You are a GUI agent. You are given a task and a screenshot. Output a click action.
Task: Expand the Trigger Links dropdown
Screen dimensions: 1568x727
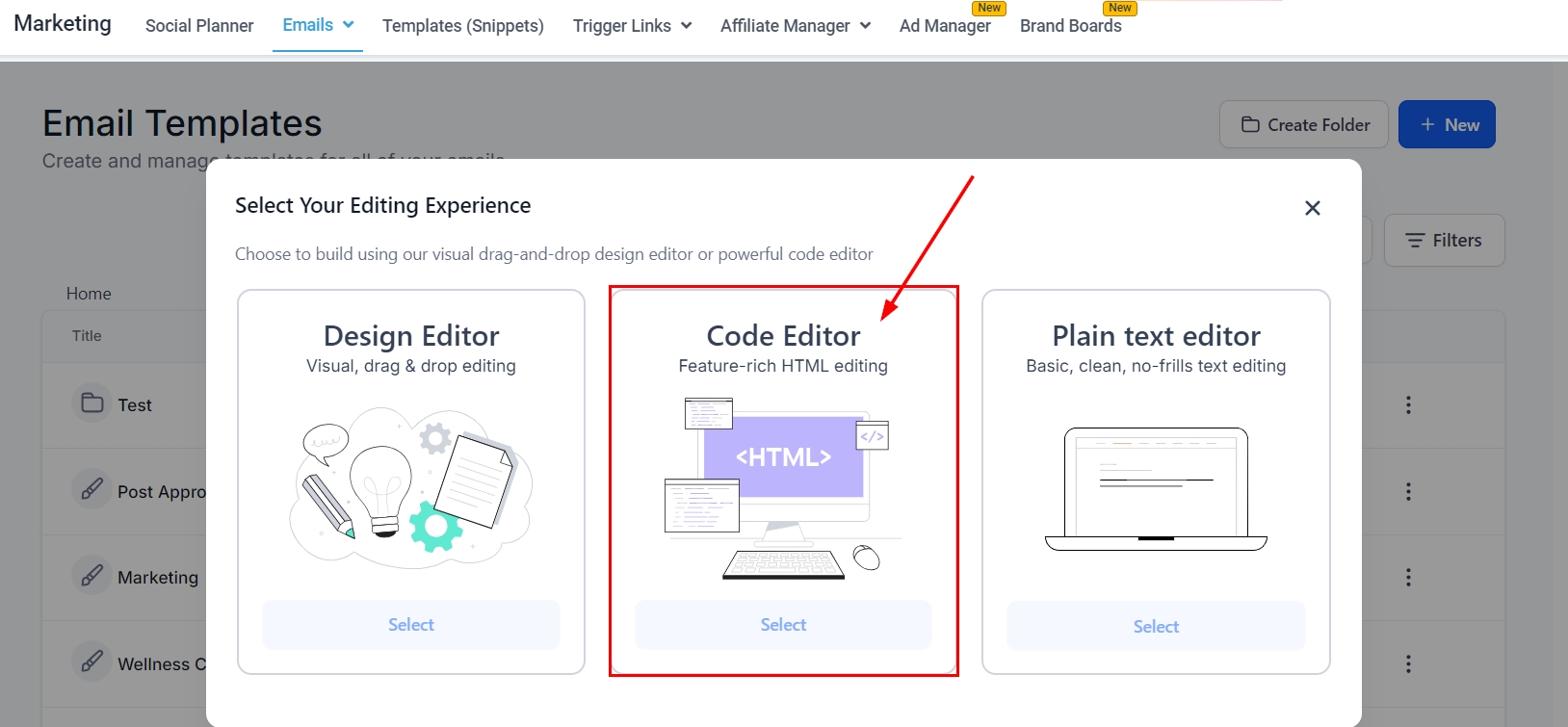pyautogui.click(x=632, y=26)
